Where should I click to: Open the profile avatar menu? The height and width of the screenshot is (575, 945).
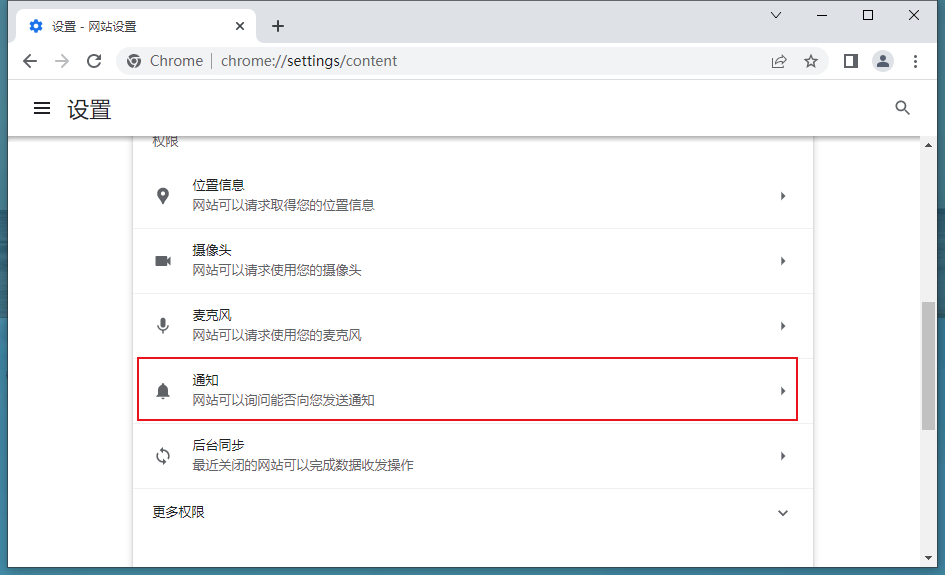(882, 61)
